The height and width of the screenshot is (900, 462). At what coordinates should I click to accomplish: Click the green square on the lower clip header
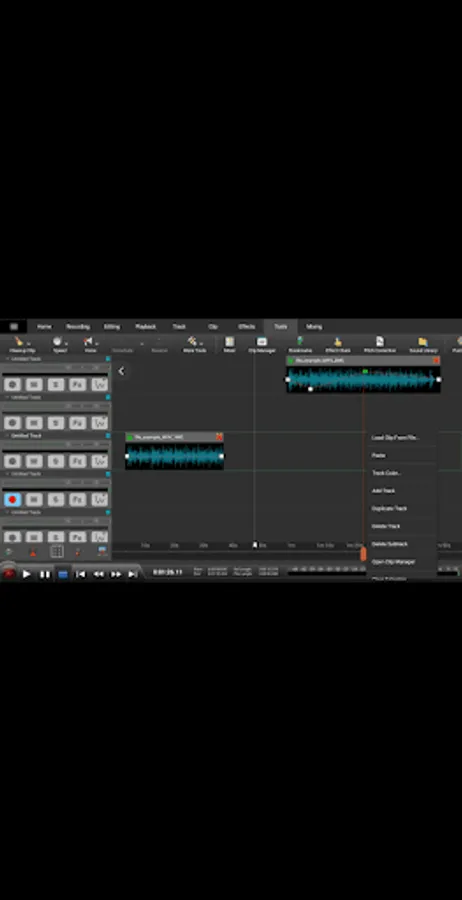pos(130,437)
